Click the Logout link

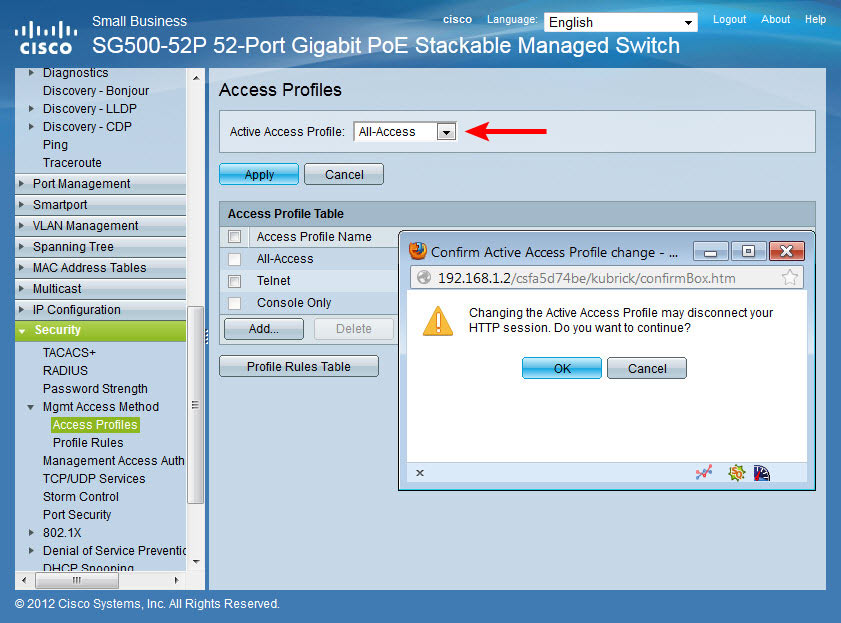729,19
